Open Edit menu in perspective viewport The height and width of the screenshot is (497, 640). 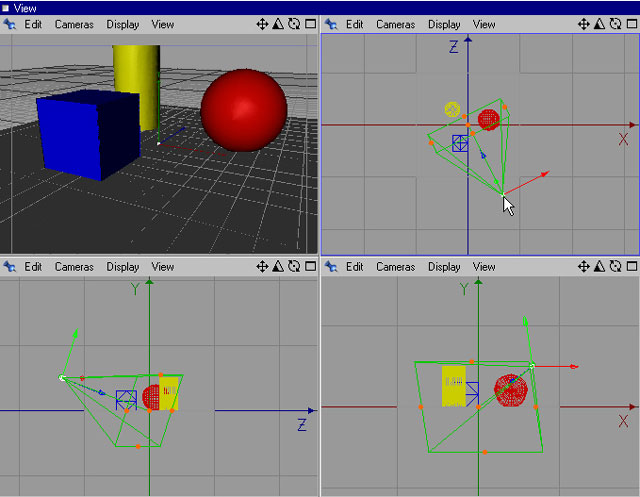[33, 24]
